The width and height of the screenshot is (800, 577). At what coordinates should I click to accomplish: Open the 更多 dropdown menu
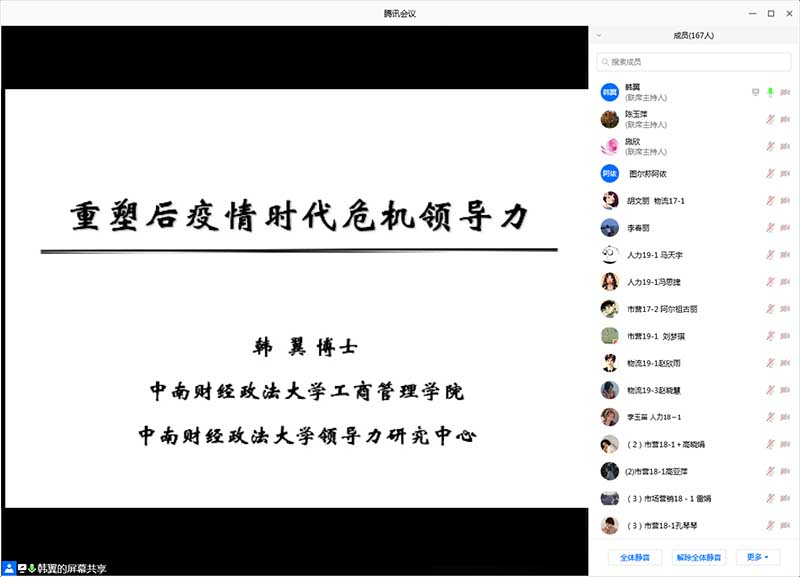click(757, 556)
